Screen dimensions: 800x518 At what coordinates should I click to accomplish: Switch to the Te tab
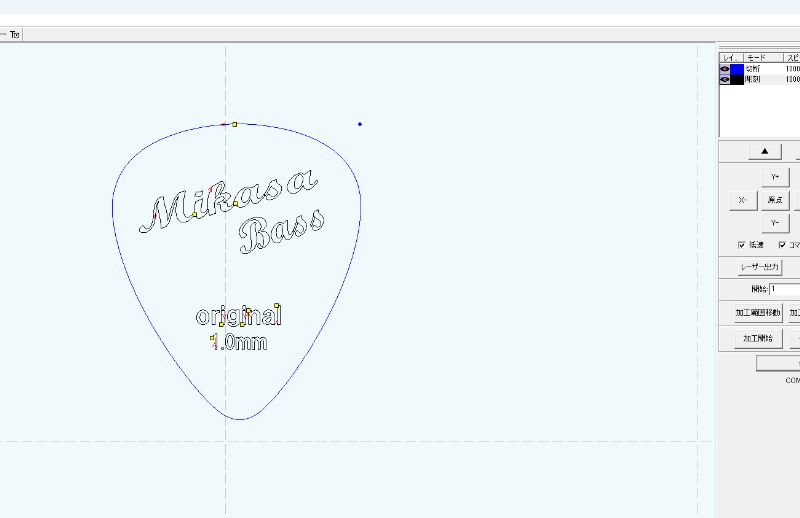tap(14, 34)
